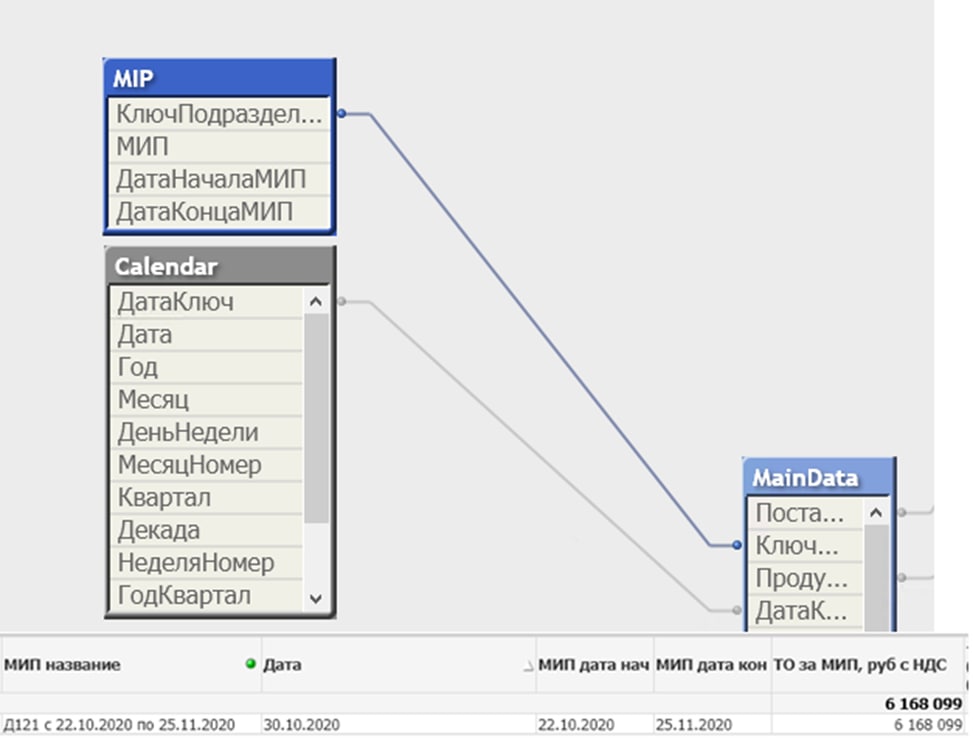Click the Calendar list scroll-up arrow
This screenshot has height=739, width=973.
(x=316, y=302)
